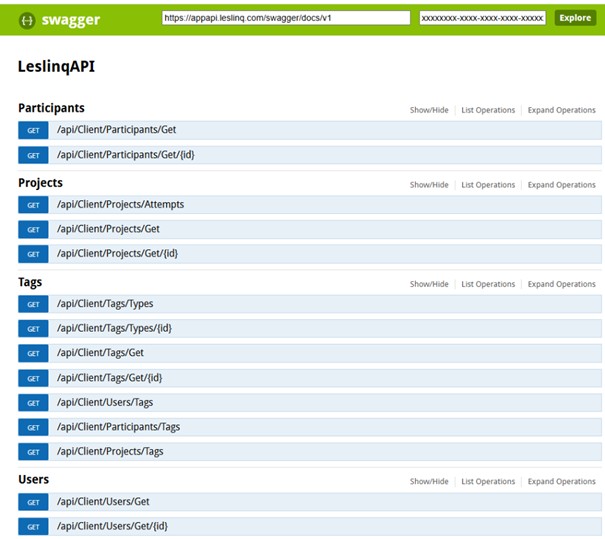
Task: List Operations for Users section
Action: click(x=488, y=482)
